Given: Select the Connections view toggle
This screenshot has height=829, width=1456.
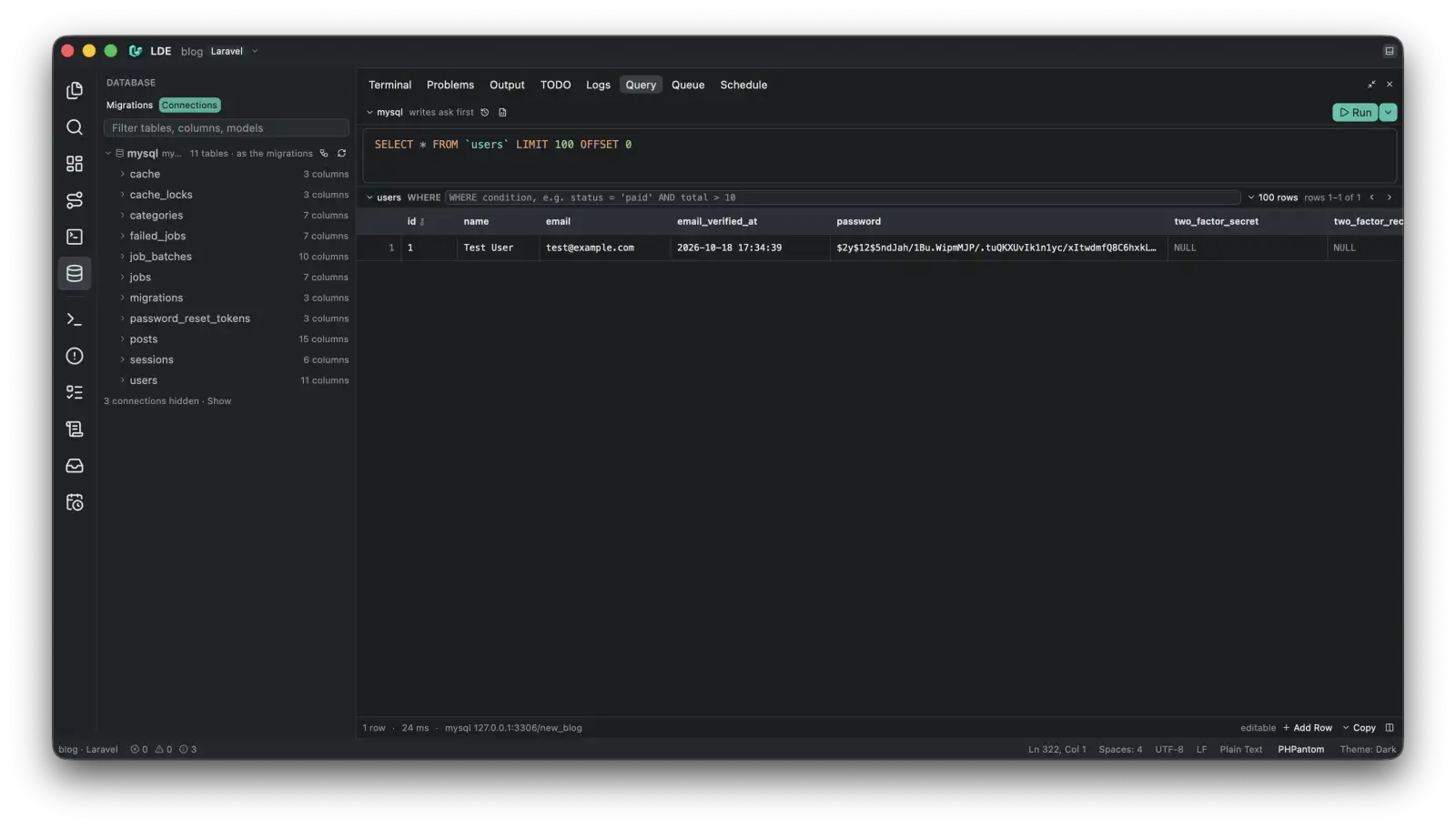Looking at the screenshot, I should 189,106.
